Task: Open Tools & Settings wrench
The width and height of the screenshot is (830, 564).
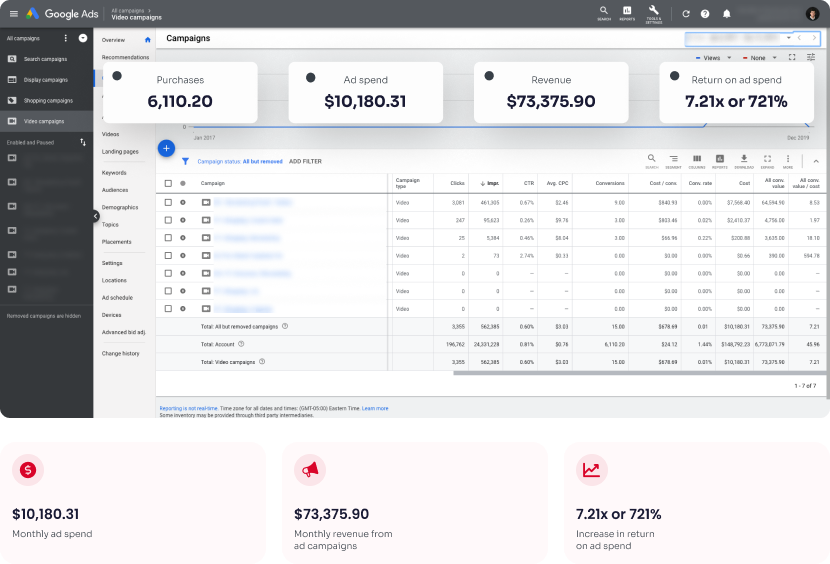Action: click(x=653, y=12)
